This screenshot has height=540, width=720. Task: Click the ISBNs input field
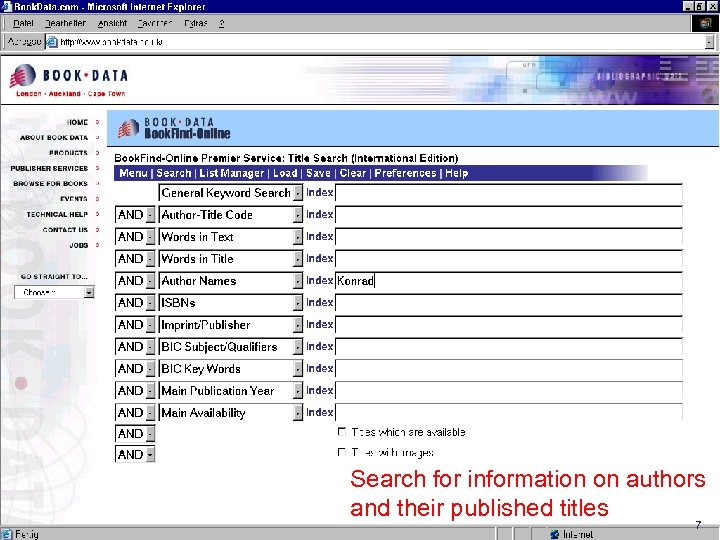[x=509, y=303]
